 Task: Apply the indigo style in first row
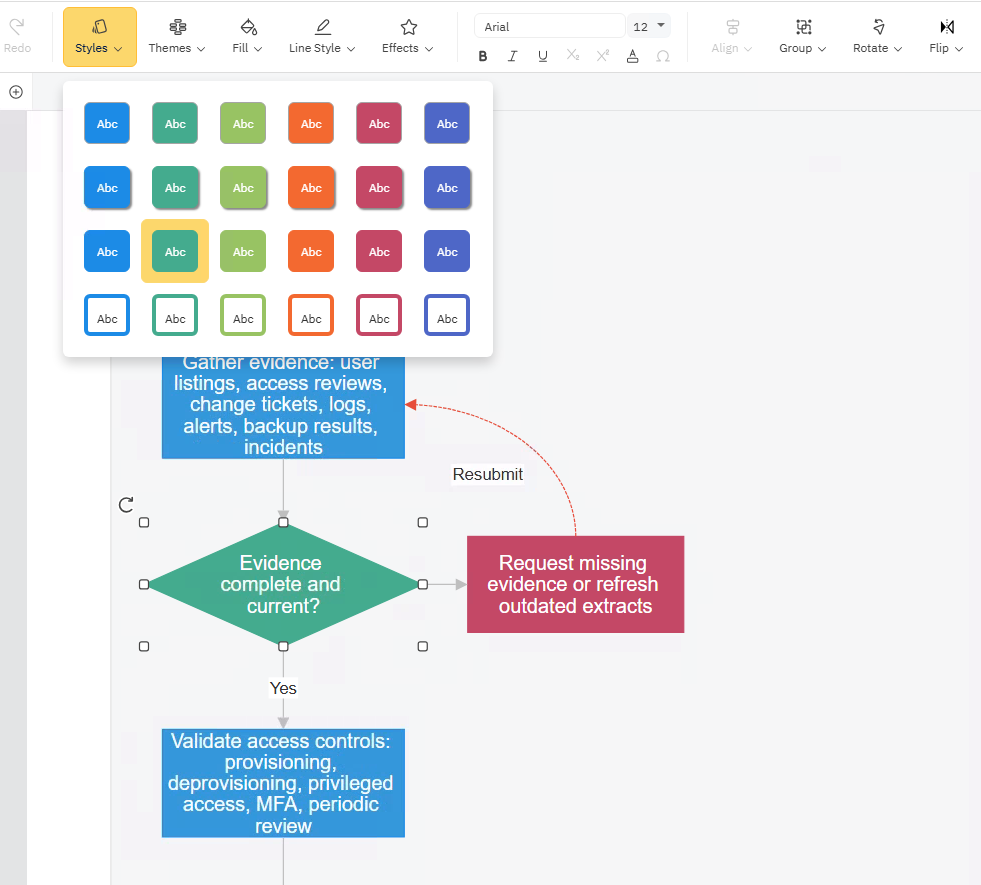447,123
